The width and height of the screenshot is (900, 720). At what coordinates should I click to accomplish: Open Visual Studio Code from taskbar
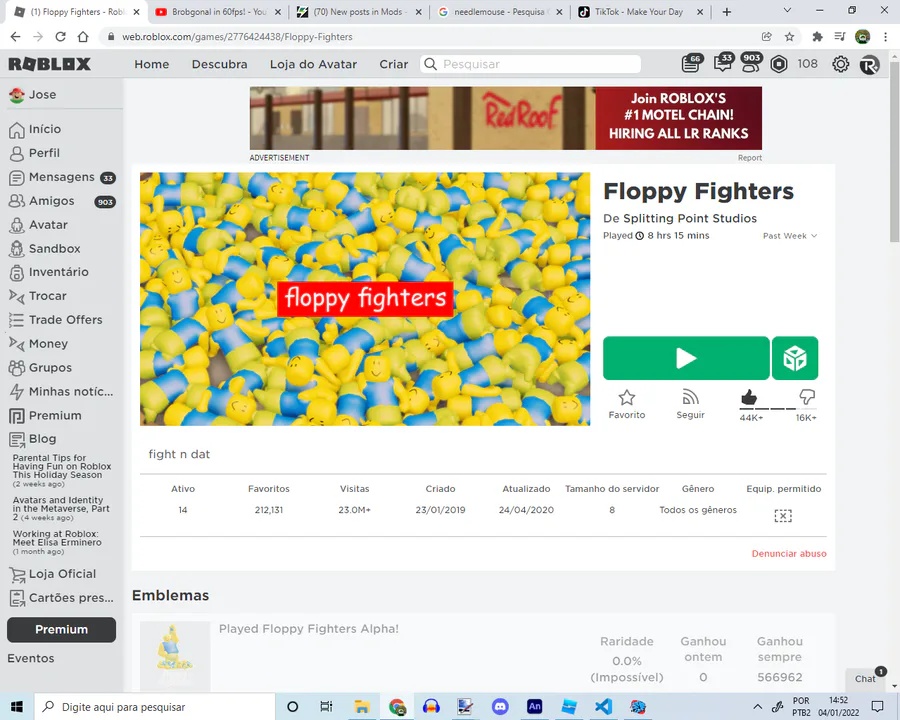pos(603,707)
